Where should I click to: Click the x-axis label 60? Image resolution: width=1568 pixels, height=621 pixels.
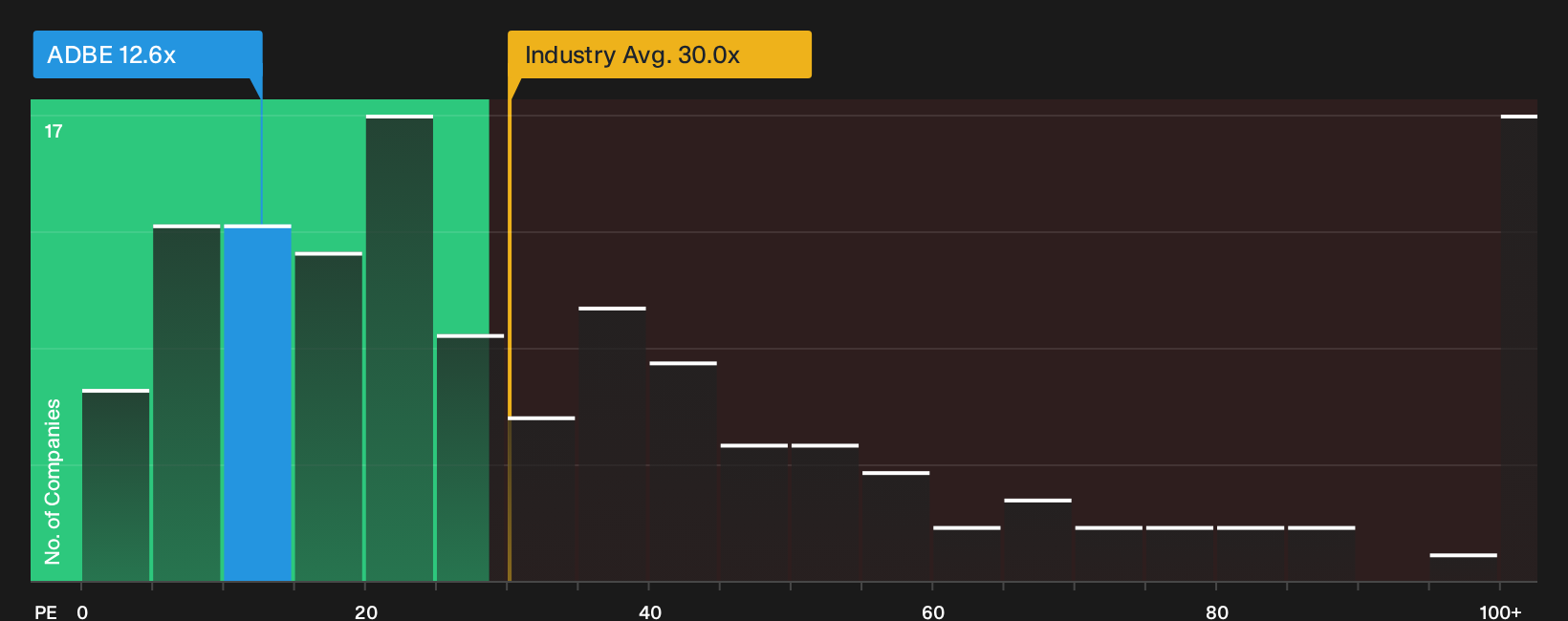click(x=933, y=611)
